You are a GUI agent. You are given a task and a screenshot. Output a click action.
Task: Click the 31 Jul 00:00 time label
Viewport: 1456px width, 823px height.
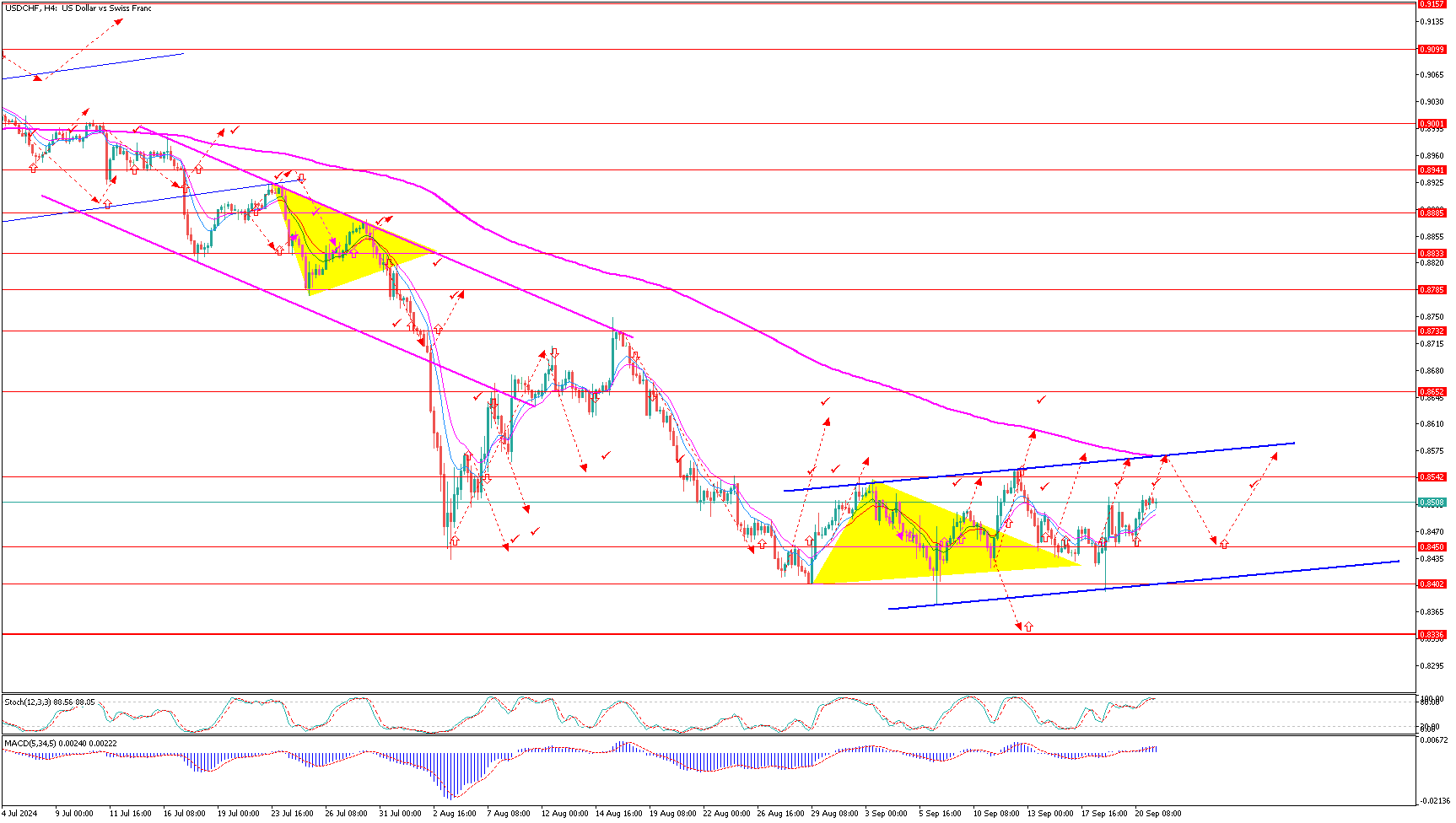coord(400,814)
